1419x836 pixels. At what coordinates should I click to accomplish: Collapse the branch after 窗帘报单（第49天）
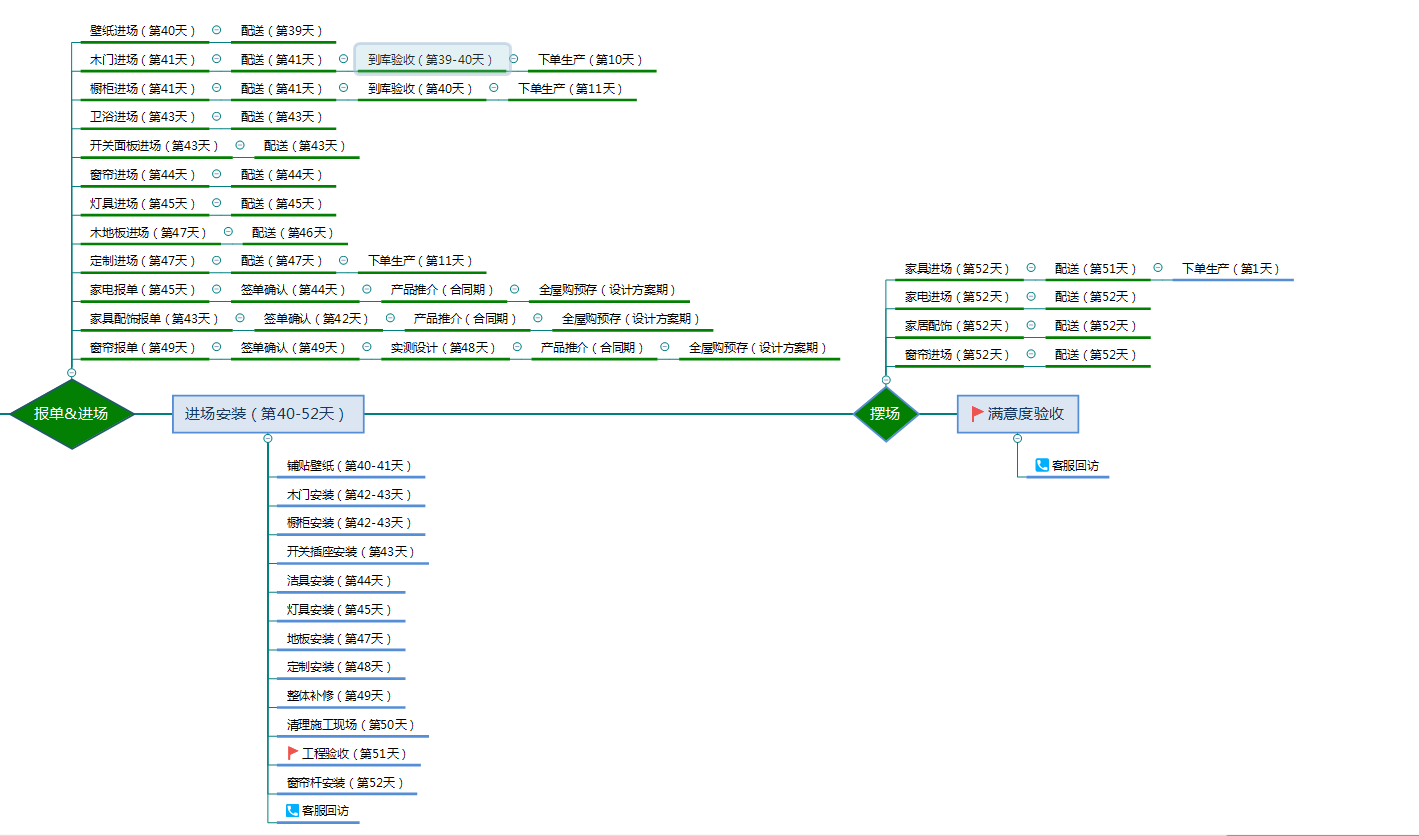tap(217, 347)
